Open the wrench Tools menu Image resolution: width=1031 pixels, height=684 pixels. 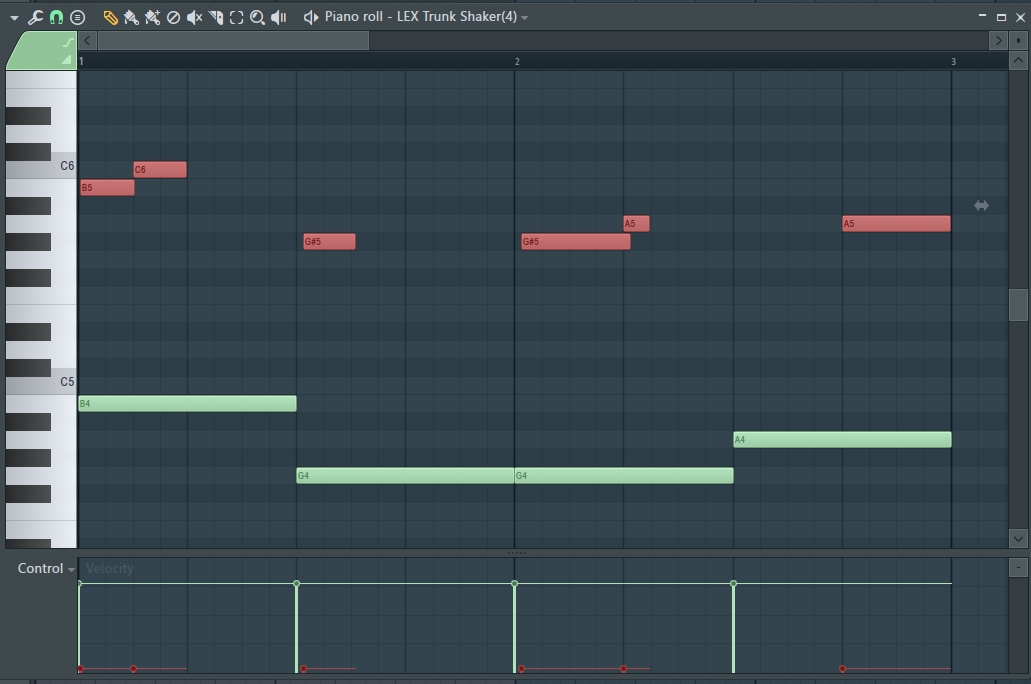click(36, 17)
